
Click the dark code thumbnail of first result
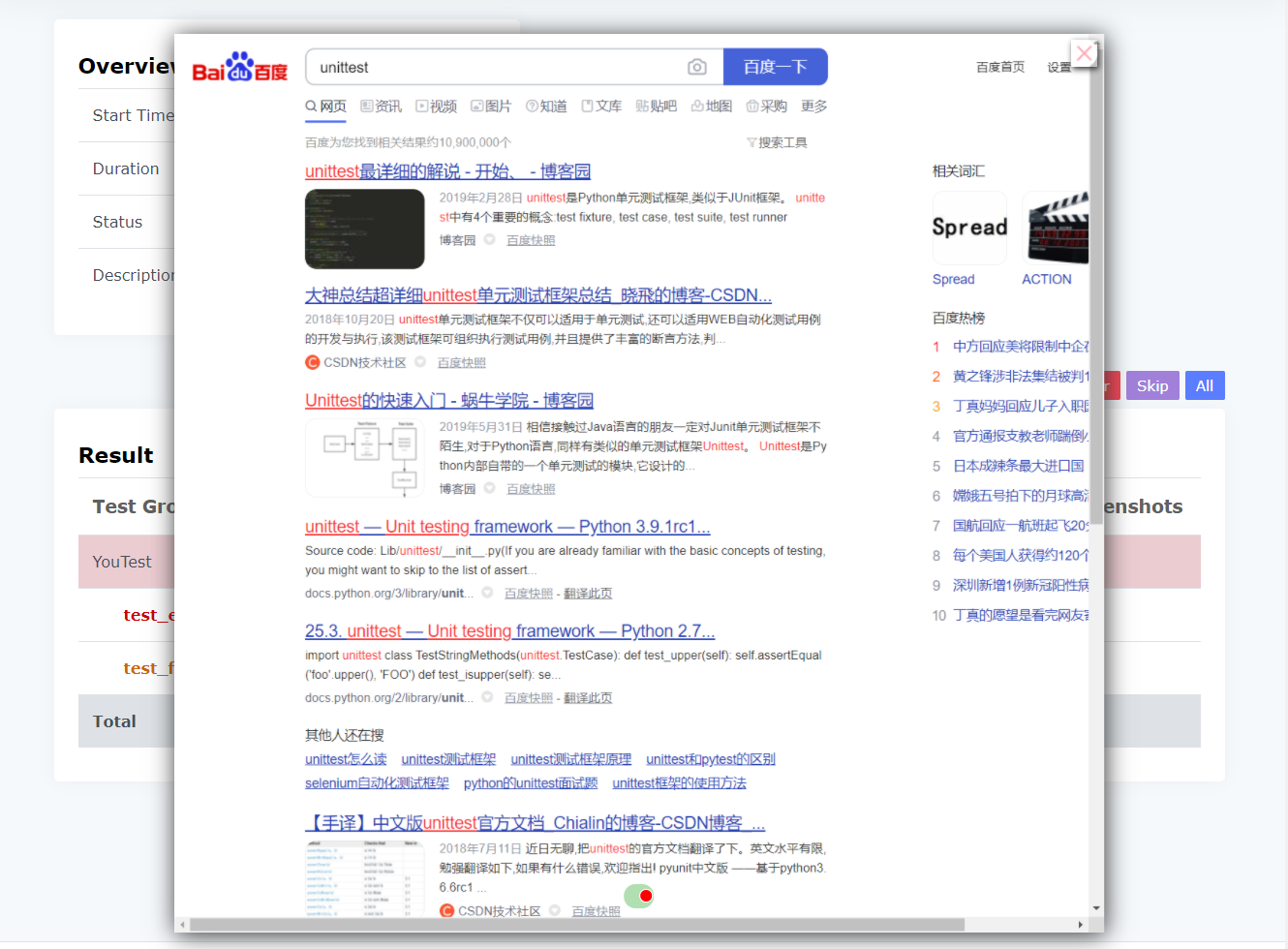tap(365, 229)
